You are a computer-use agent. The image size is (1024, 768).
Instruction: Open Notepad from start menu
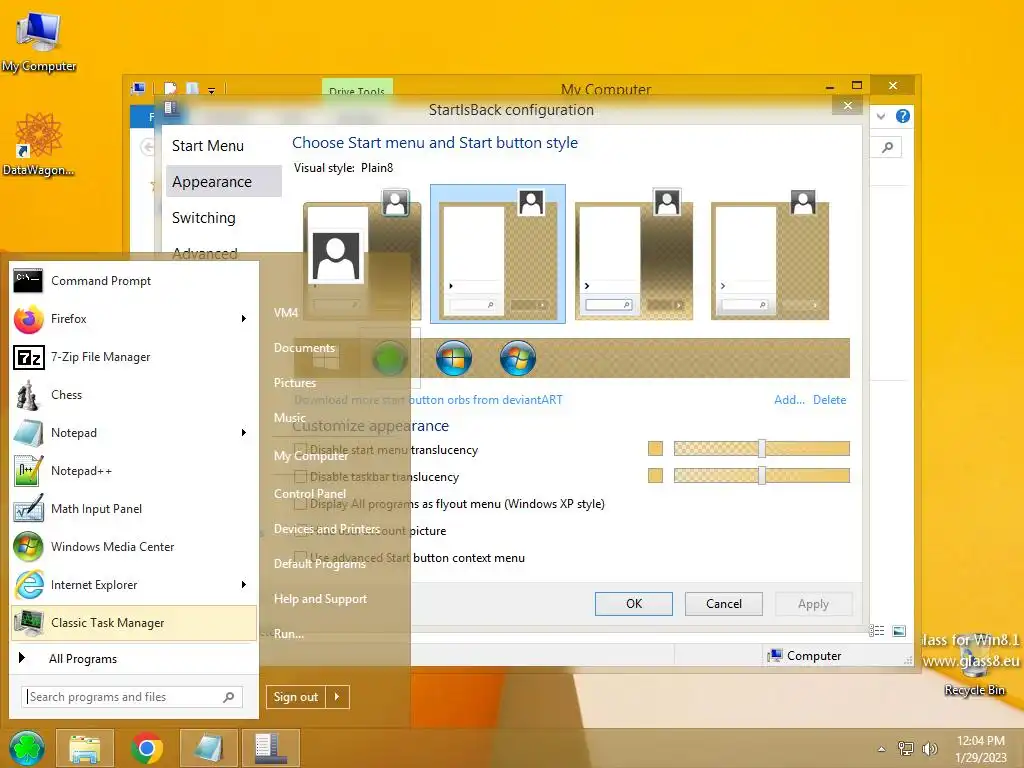click(134, 432)
